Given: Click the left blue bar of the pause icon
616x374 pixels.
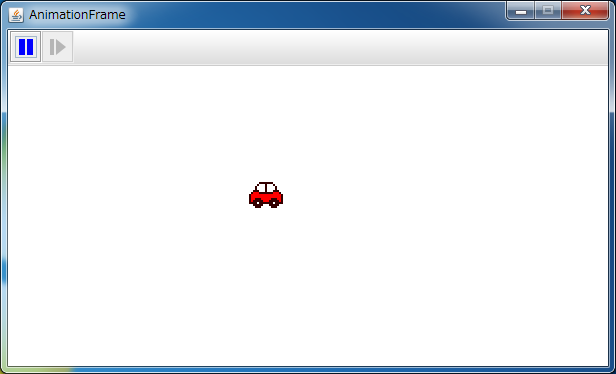Looking at the screenshot, I should 22,47.
